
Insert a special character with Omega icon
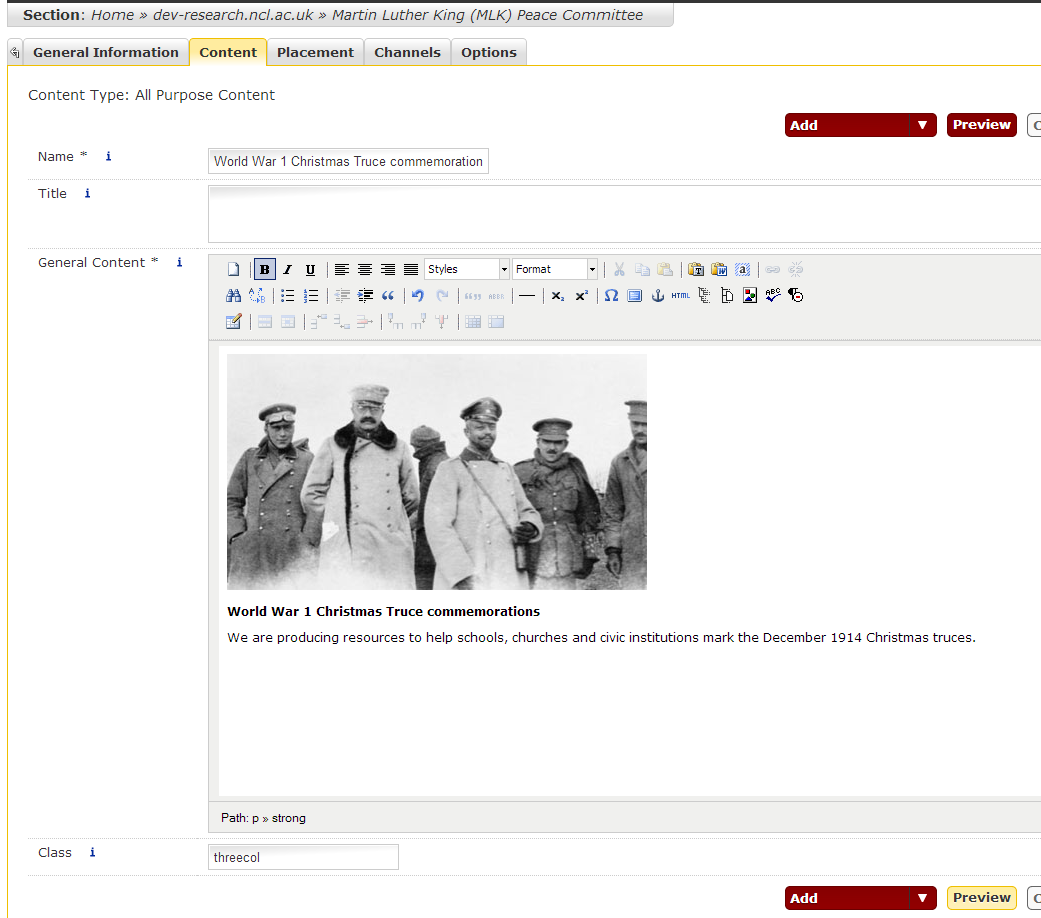coord(611,295)
